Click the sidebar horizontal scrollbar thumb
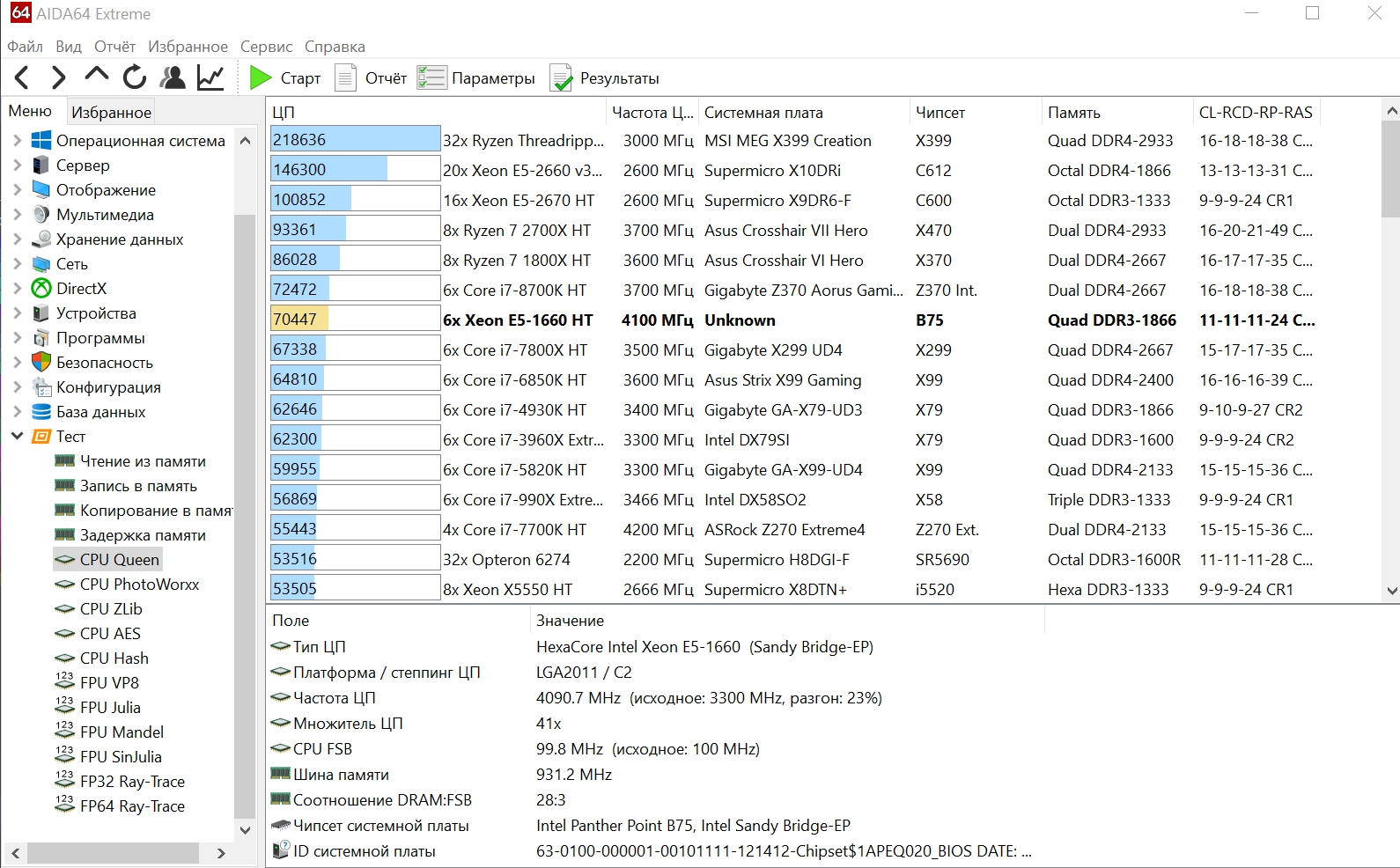This screenshot has width=1400, height=868. 113,853
